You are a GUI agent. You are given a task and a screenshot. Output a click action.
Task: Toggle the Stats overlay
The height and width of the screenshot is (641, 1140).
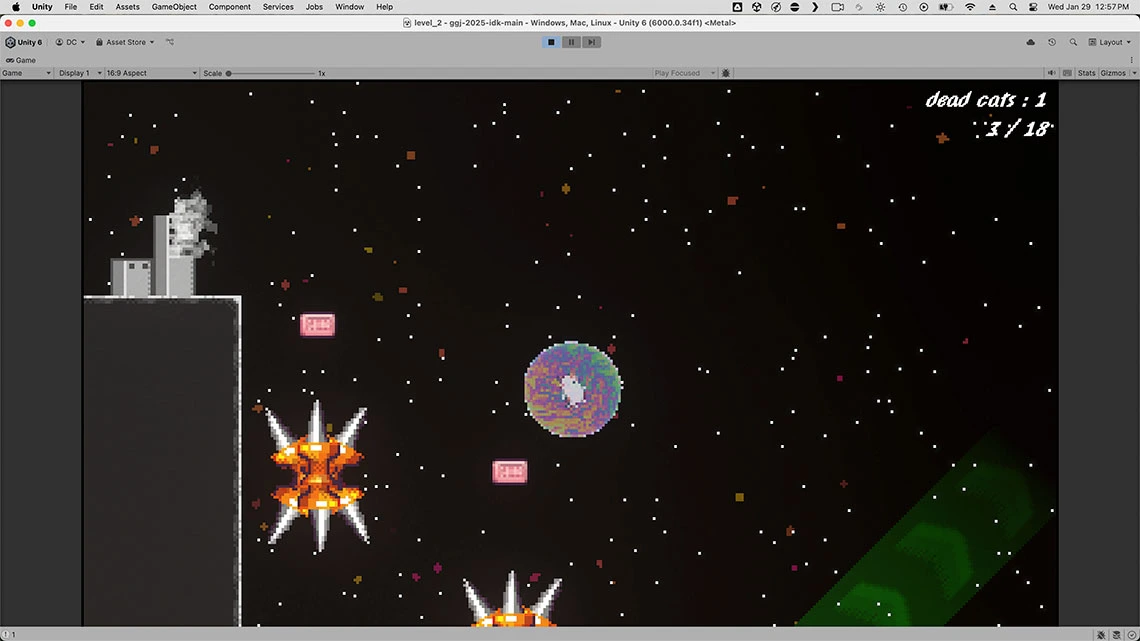[x=1086, y=73]
